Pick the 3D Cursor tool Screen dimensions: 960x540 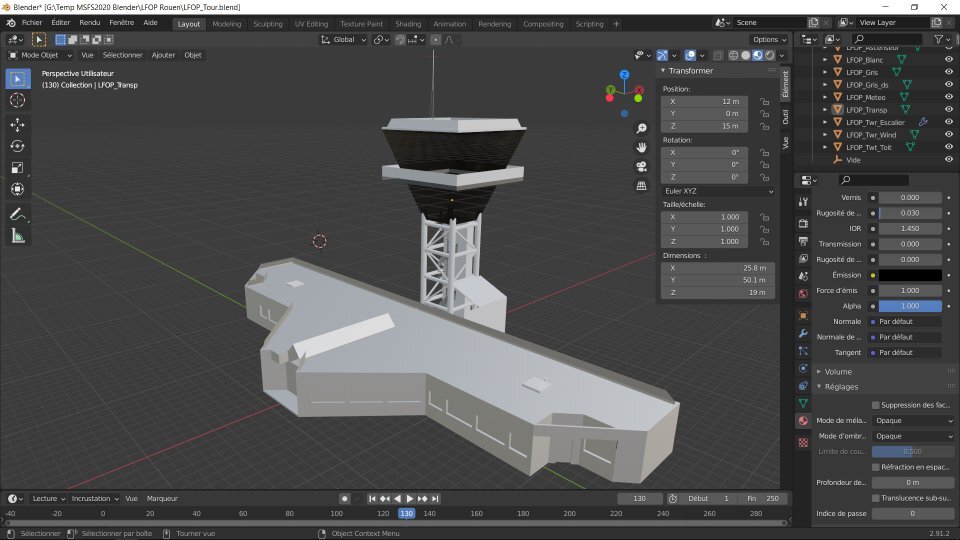point(18,100)
